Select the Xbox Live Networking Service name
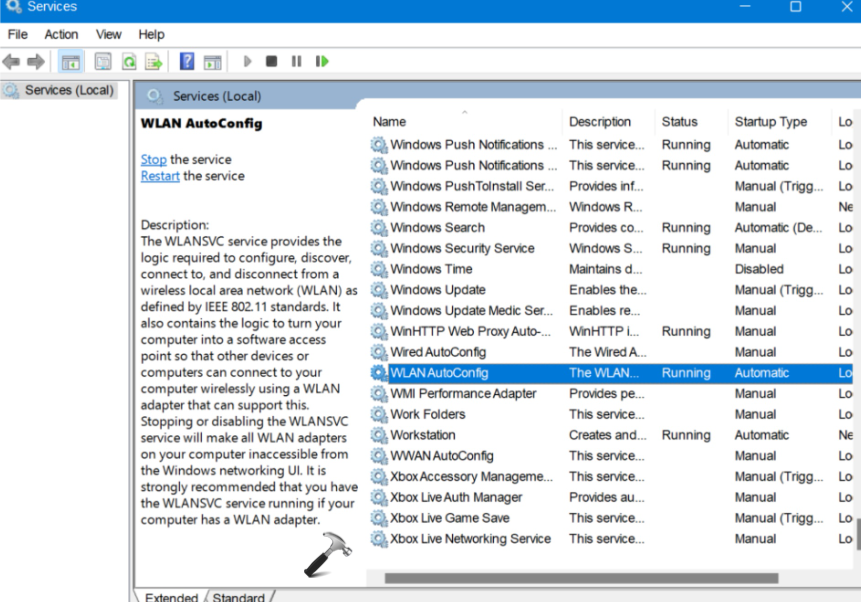 pyautogui.click(x=471, y=539)
